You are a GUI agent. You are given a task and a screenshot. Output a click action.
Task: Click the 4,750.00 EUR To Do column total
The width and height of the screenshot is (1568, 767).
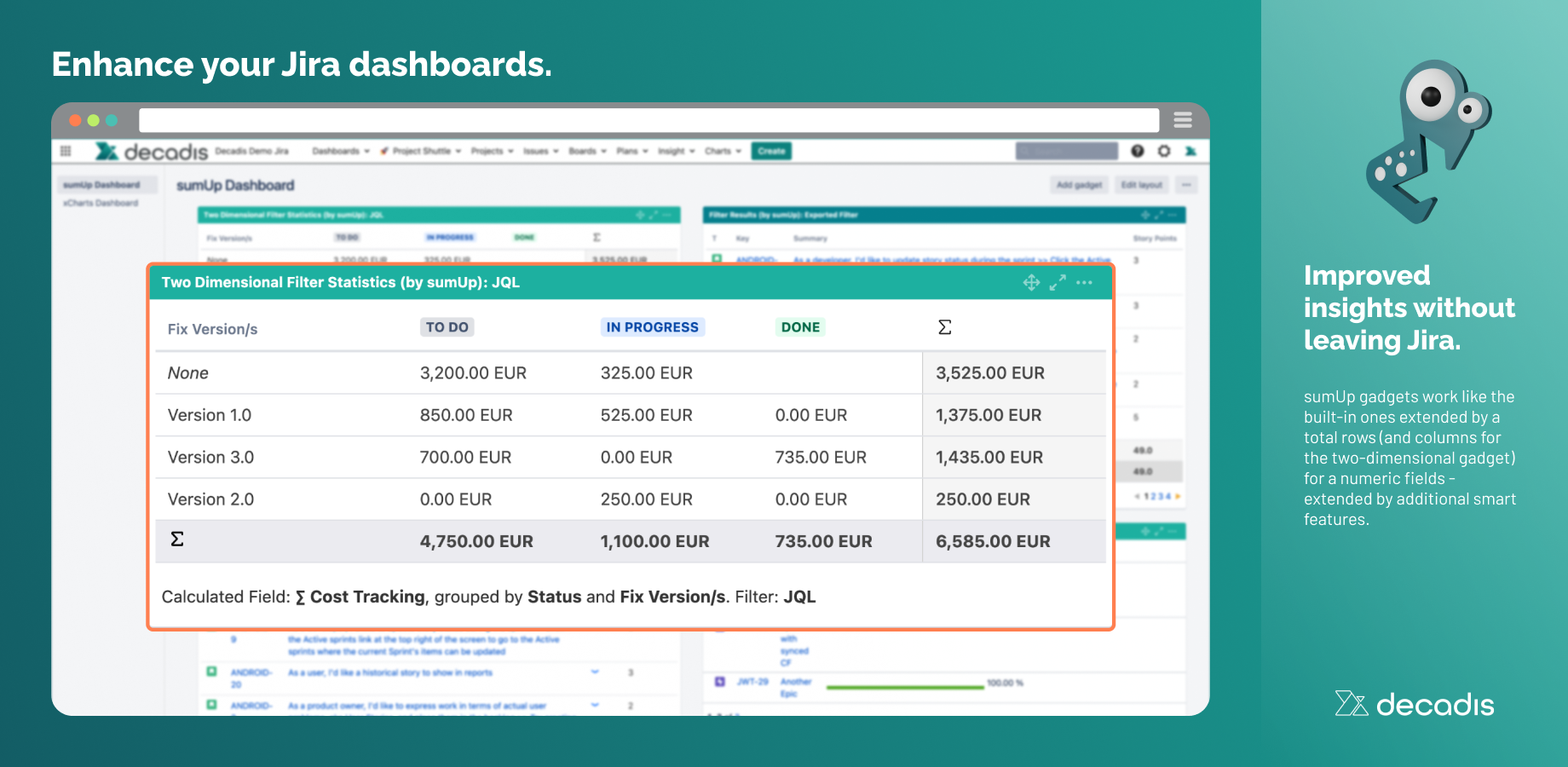[476, 541]
